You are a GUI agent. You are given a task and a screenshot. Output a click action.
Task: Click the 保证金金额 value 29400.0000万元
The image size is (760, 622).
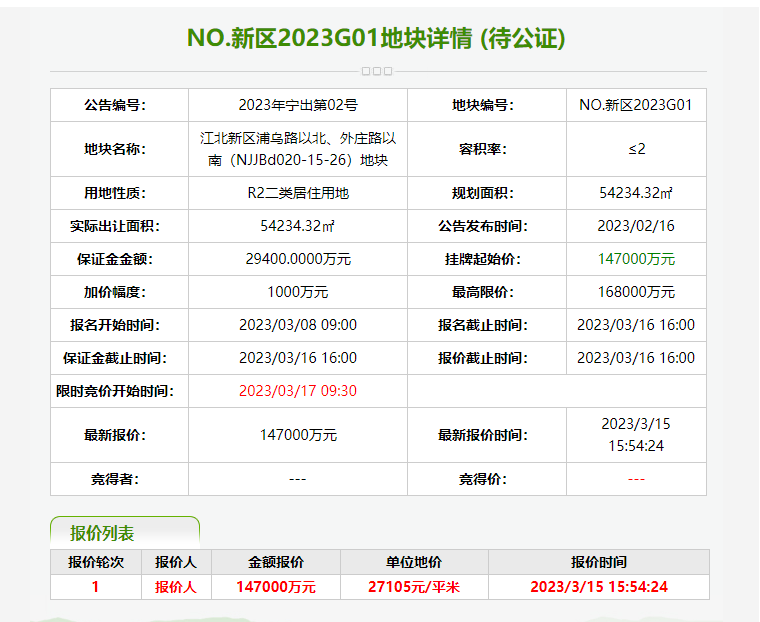tap(298, 259)
